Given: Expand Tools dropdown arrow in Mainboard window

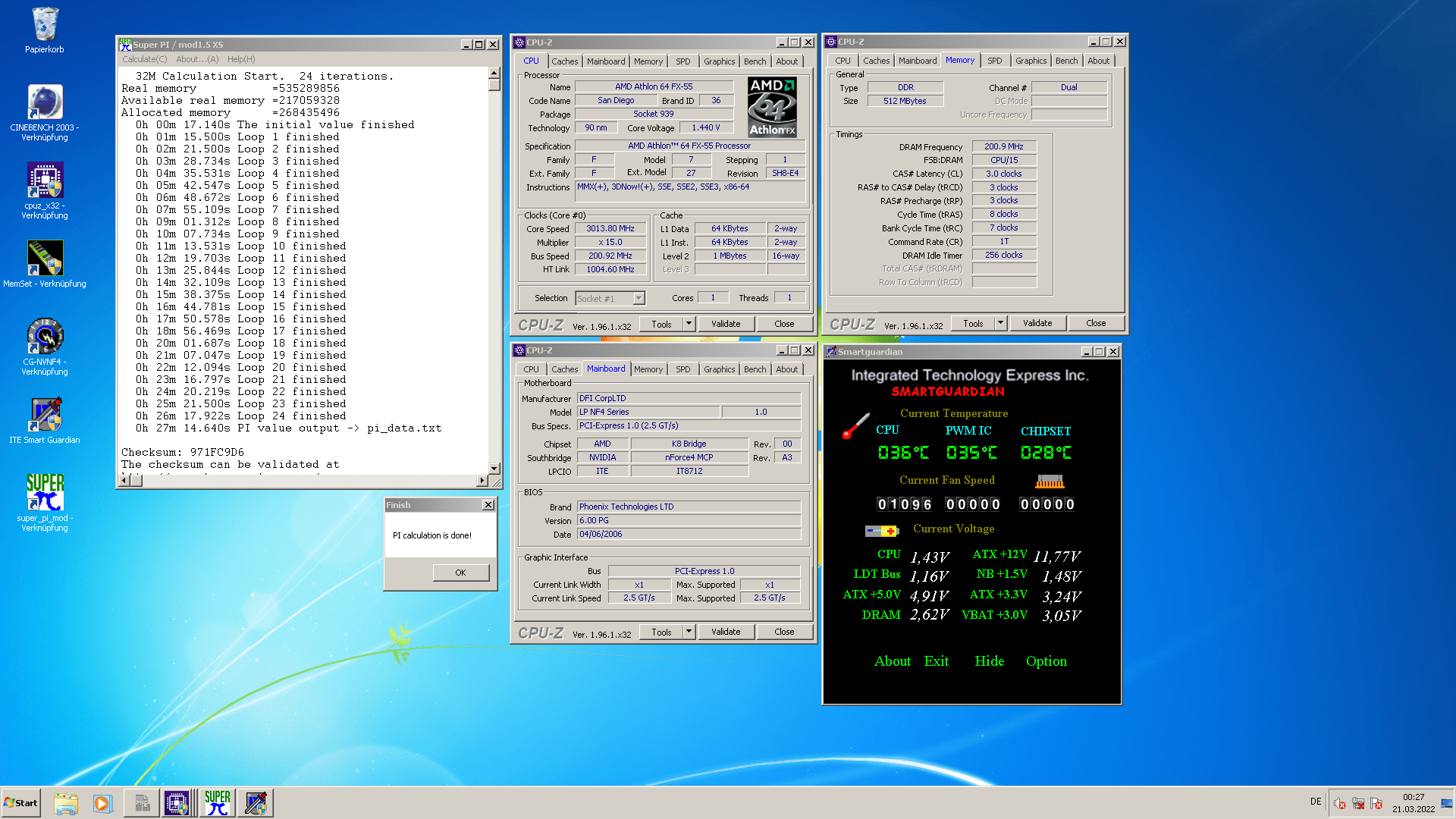Looking at the screenshot, I should click(689, 632).
